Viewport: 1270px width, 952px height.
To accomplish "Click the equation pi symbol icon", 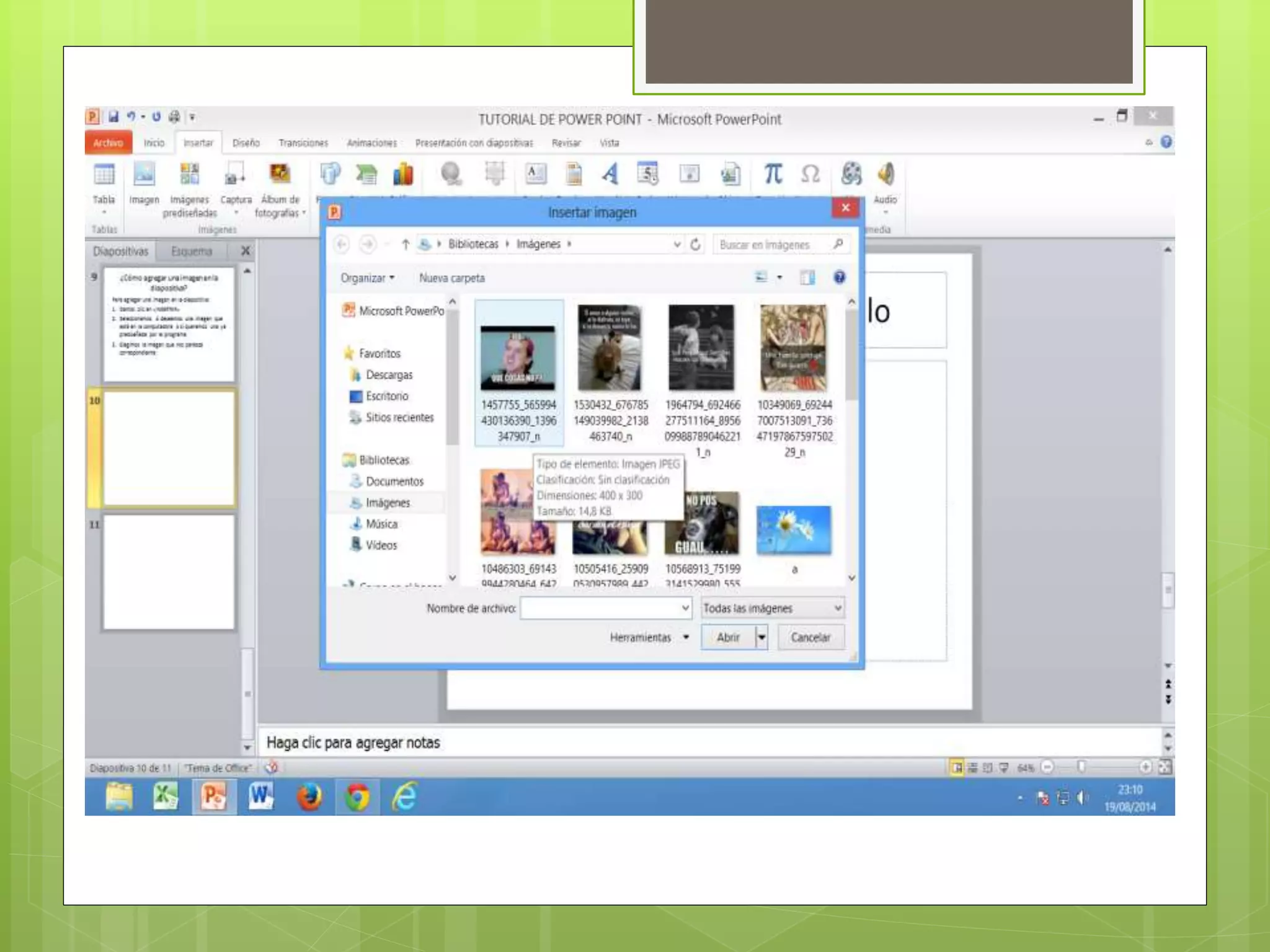I will [x=773, y=174].
